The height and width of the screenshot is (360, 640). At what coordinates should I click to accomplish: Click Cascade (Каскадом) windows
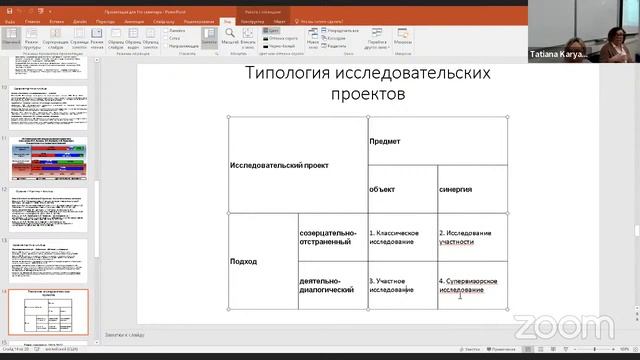pyautogui.click(x=333, y=38)
